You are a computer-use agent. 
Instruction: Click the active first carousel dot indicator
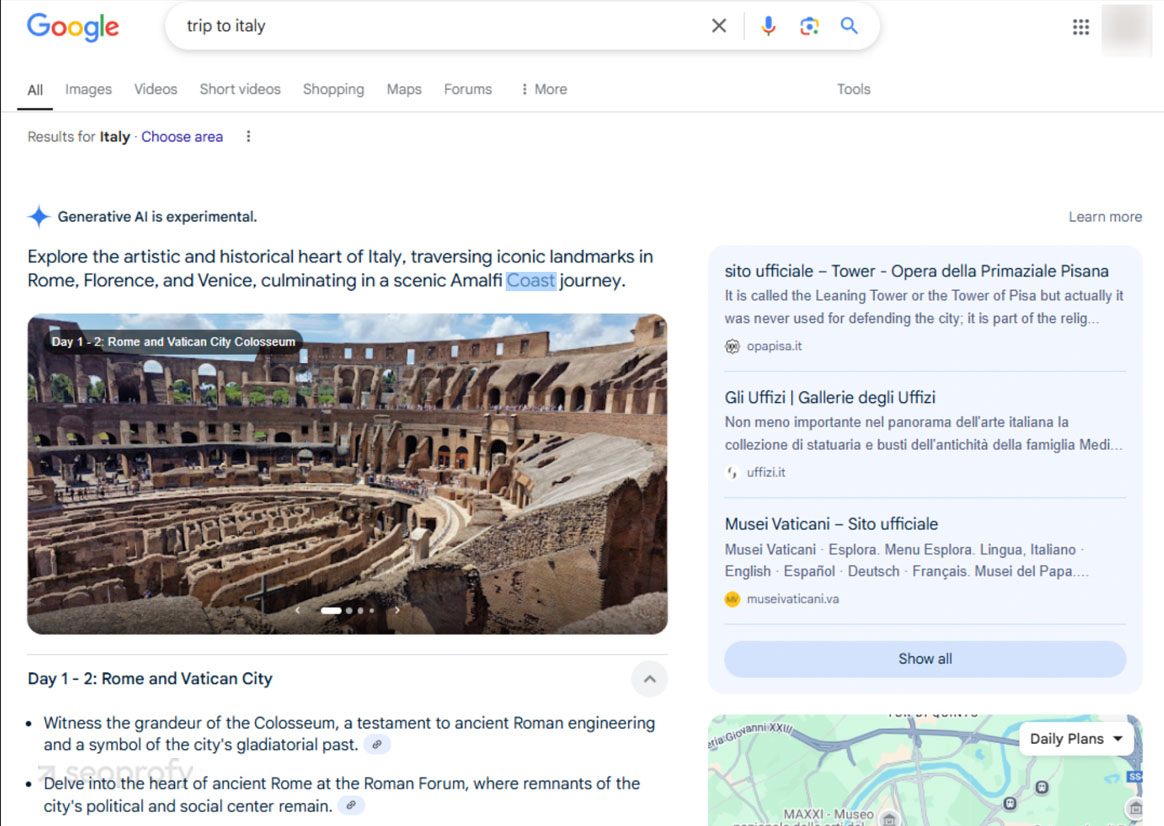(331, 610)
